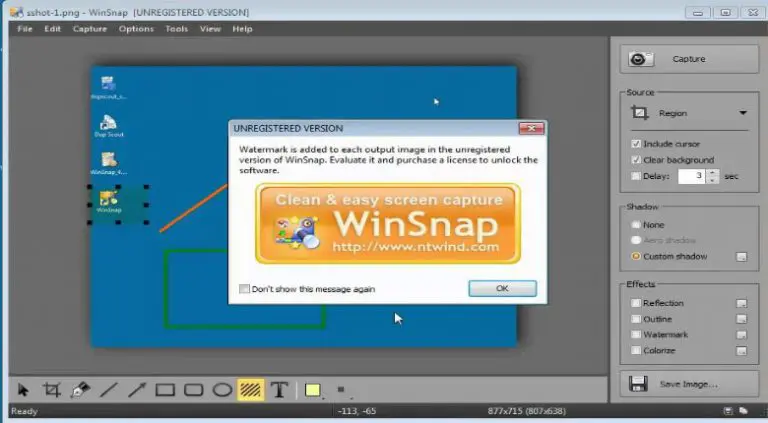Enable the Reflection effect checkbox

(636, 303)
